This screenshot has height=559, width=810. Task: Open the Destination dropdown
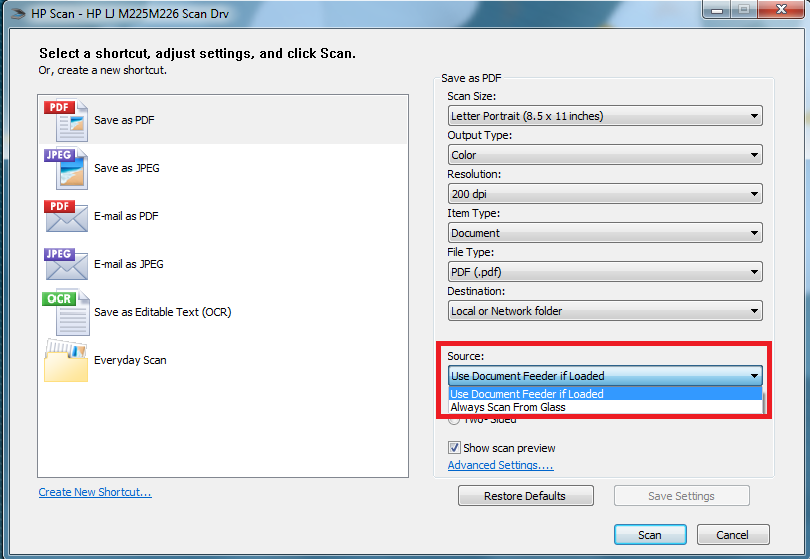(605, 311)
